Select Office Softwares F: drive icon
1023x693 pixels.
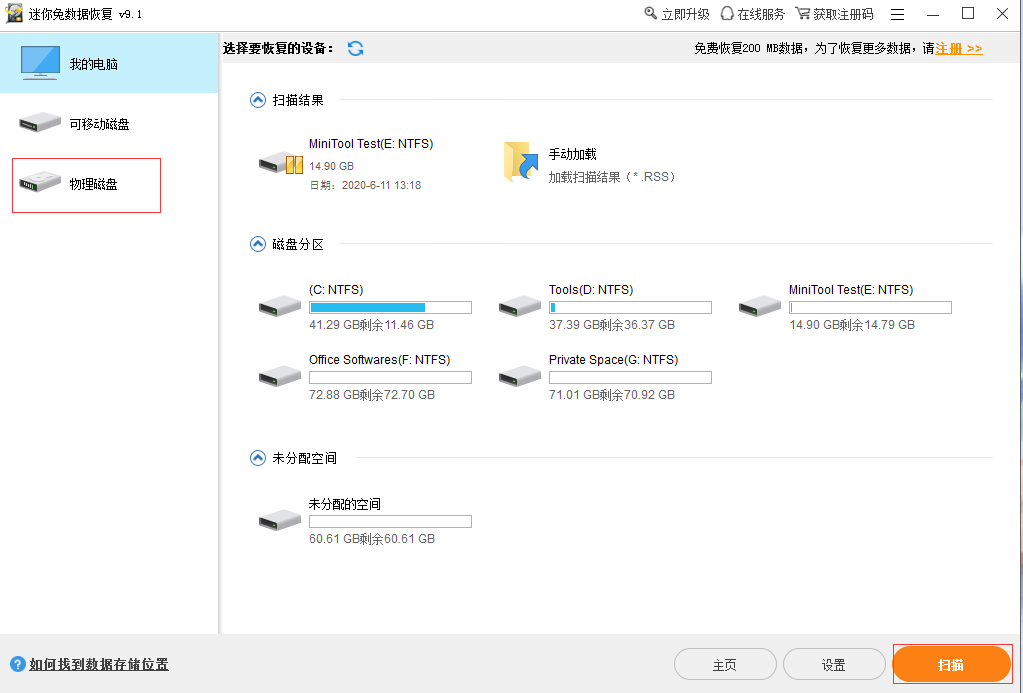[x=280, y=376]
